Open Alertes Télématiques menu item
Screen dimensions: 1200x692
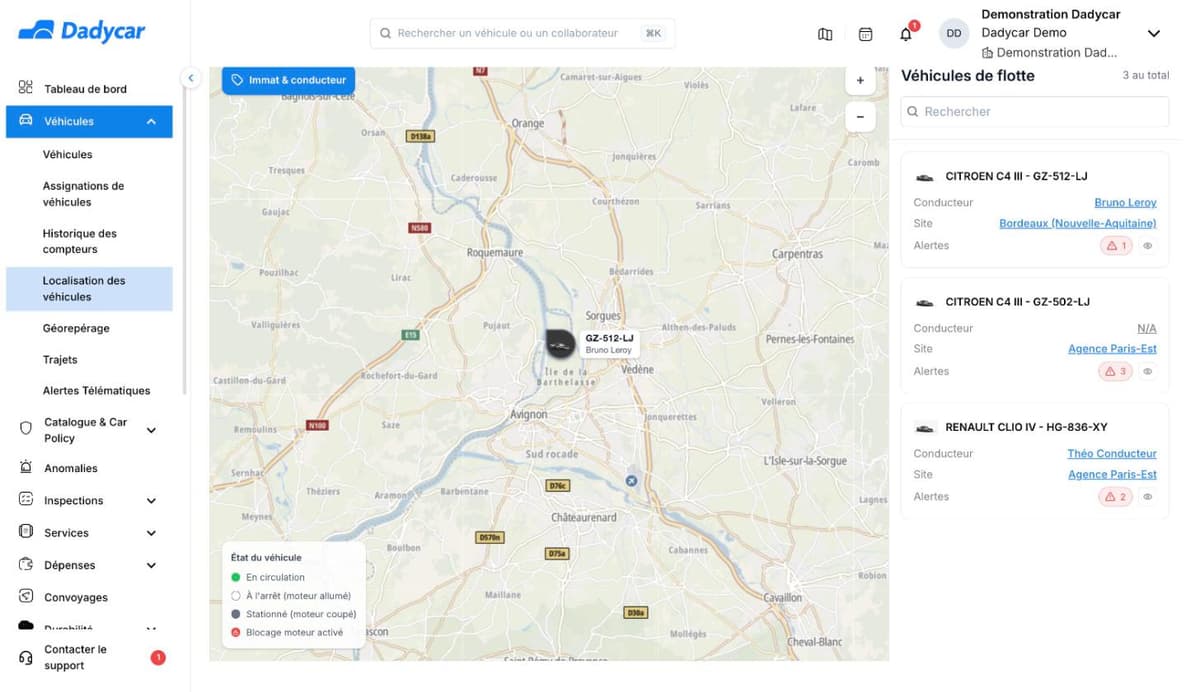[x=96, y=390]
